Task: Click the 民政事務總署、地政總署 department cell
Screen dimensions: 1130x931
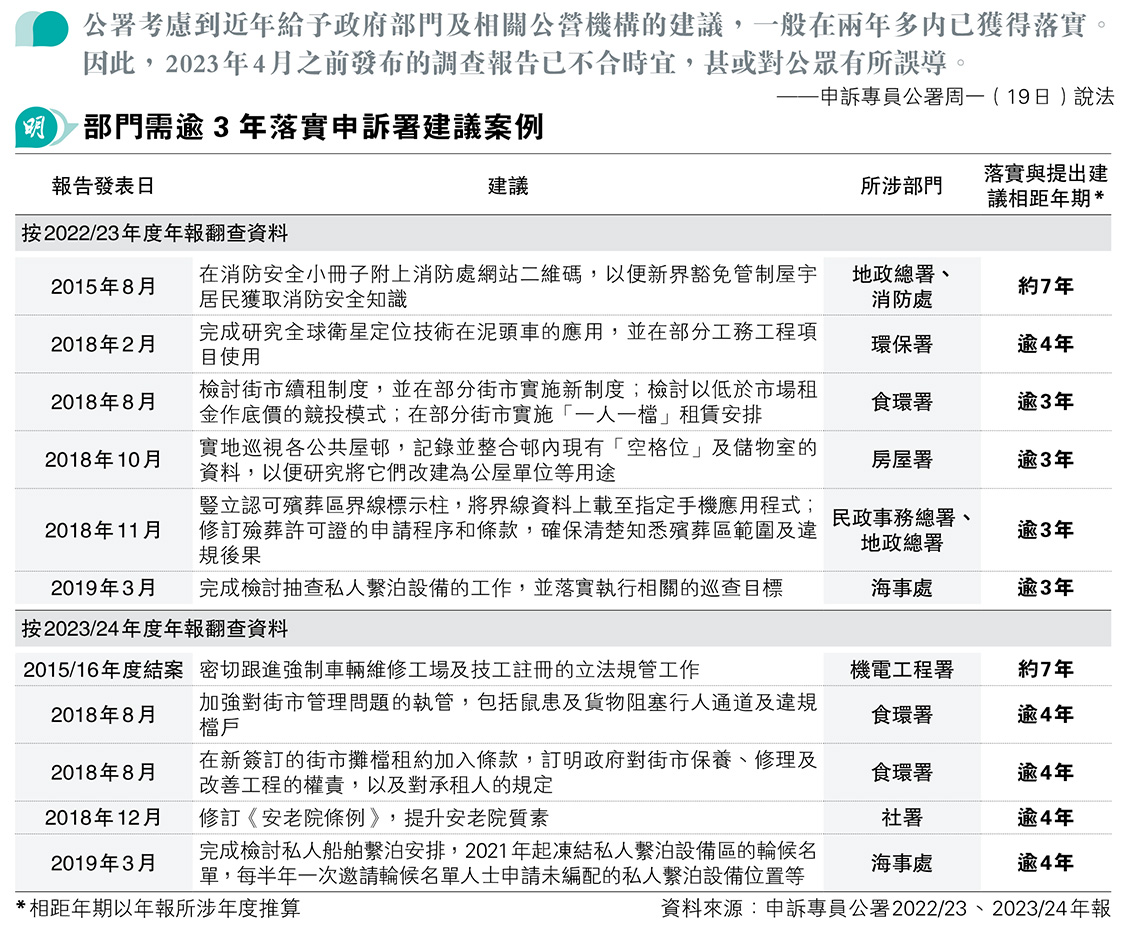Action: [x=900, y=530]
